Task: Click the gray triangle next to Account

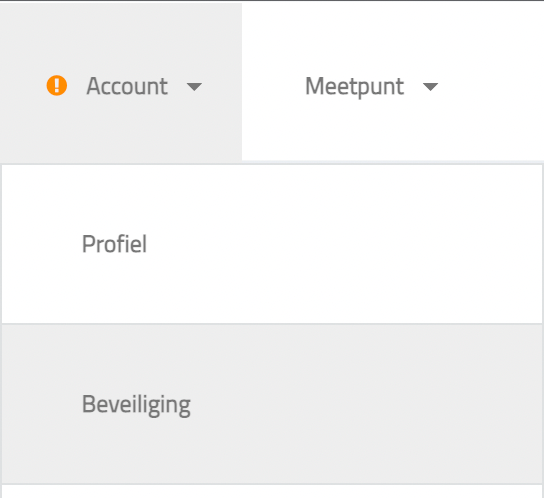Action: 194,87
